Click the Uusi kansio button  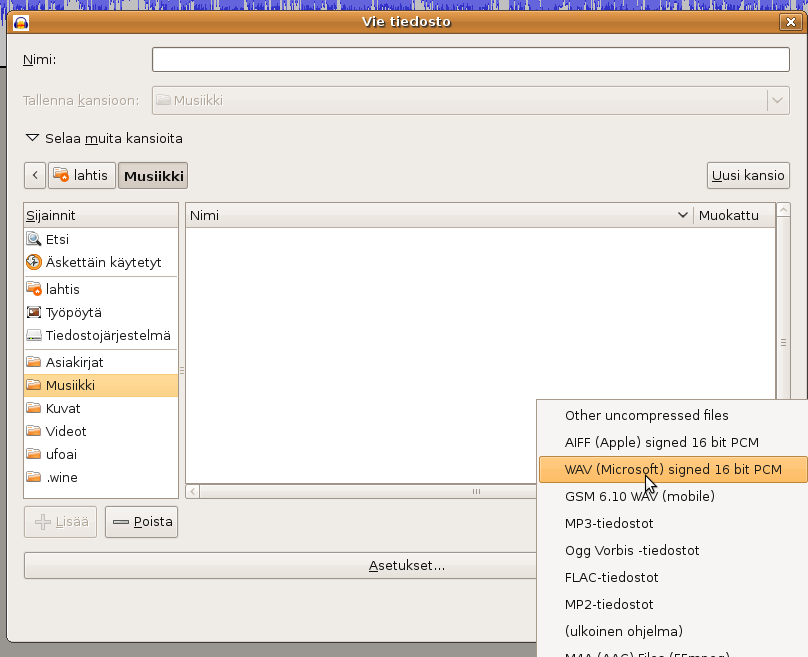pyautogui.click(x=748, y=175)
